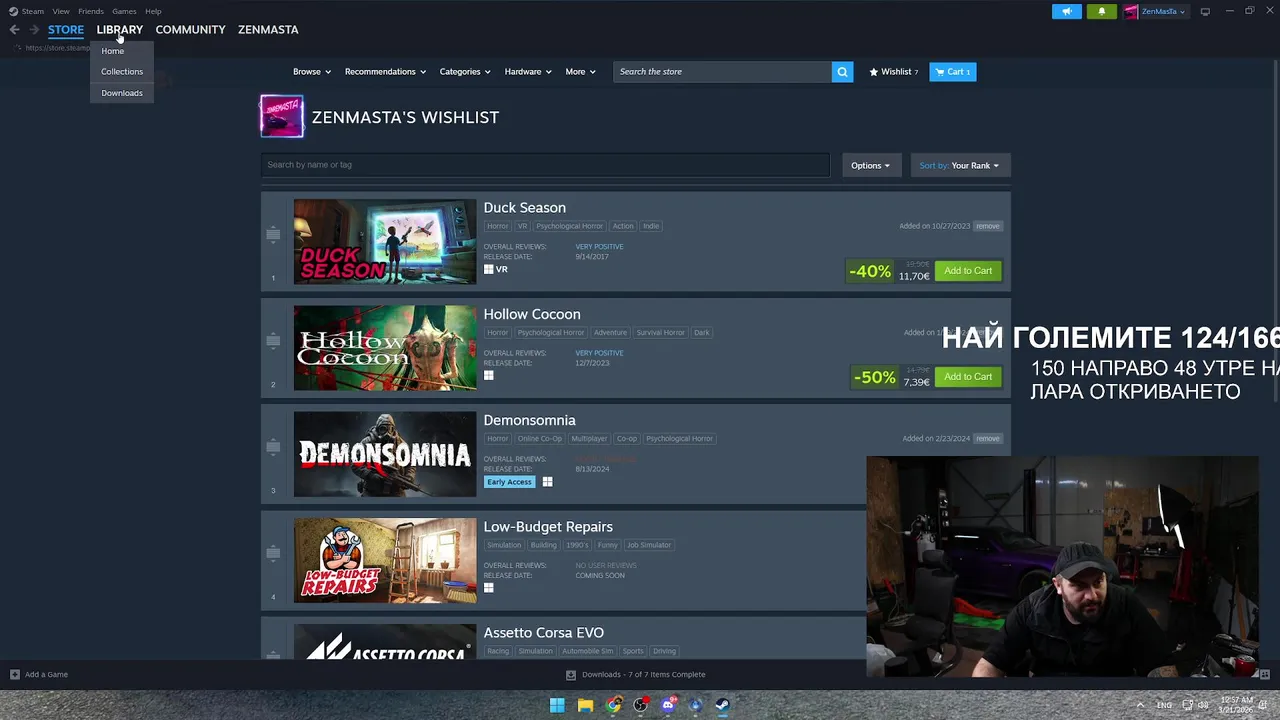
Task: Switch to the LIBRARY tab
Action: (120, 30)
